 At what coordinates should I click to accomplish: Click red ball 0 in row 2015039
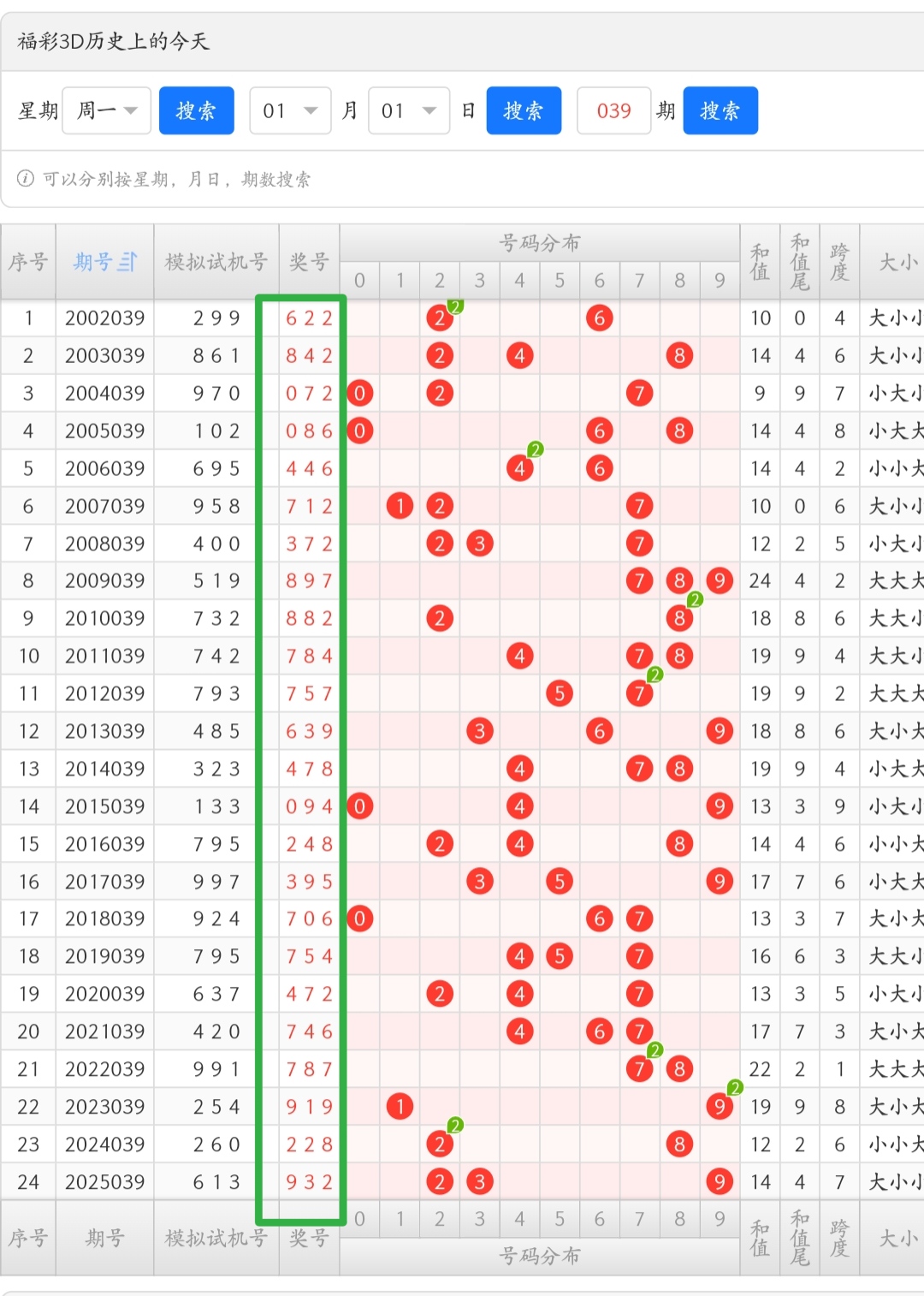coord(359,806)
